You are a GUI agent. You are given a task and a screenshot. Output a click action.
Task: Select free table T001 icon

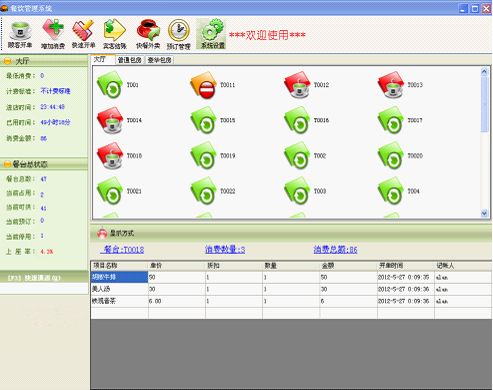click(110, 85)
